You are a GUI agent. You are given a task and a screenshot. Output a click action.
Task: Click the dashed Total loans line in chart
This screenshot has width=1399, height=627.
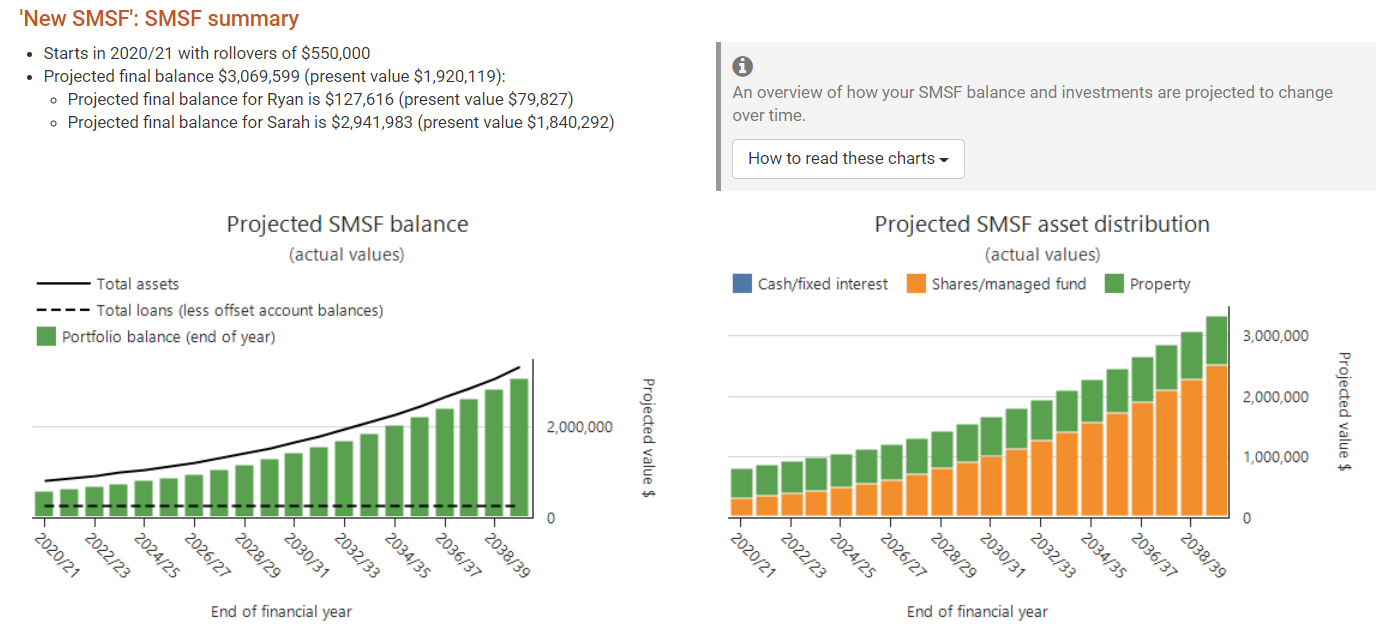(x=280, y=506)
